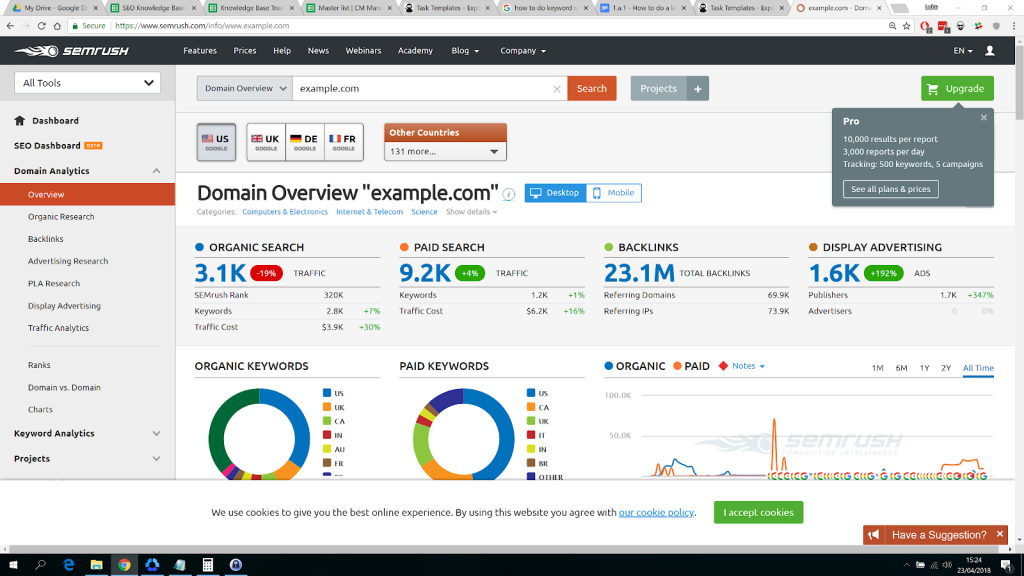This screenshot has height=576, width=1024.
Task: Open the user account icon
Action: (x=990, y=51)
